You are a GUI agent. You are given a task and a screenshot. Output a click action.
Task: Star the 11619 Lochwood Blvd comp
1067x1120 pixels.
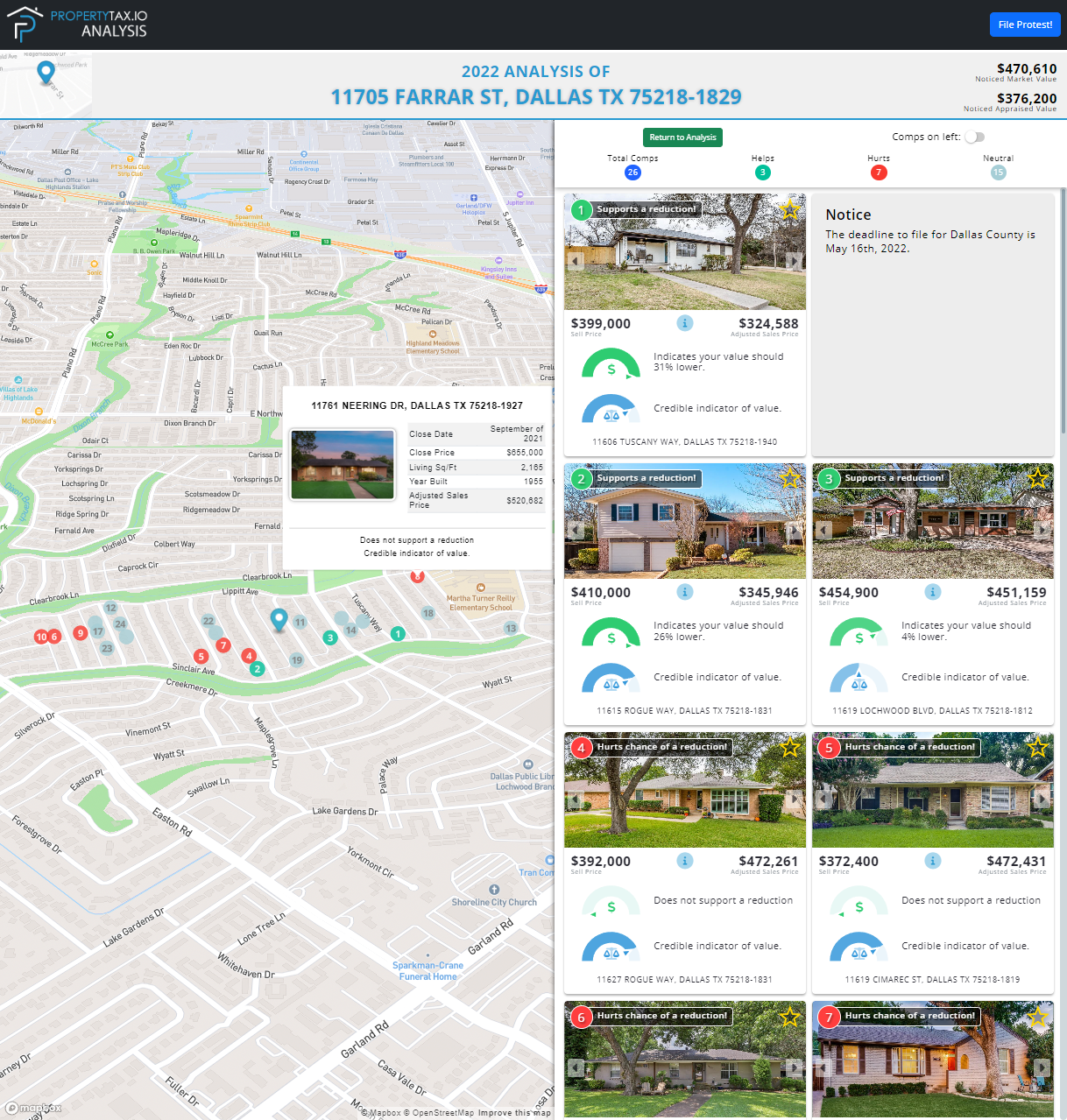point(1037,478)
